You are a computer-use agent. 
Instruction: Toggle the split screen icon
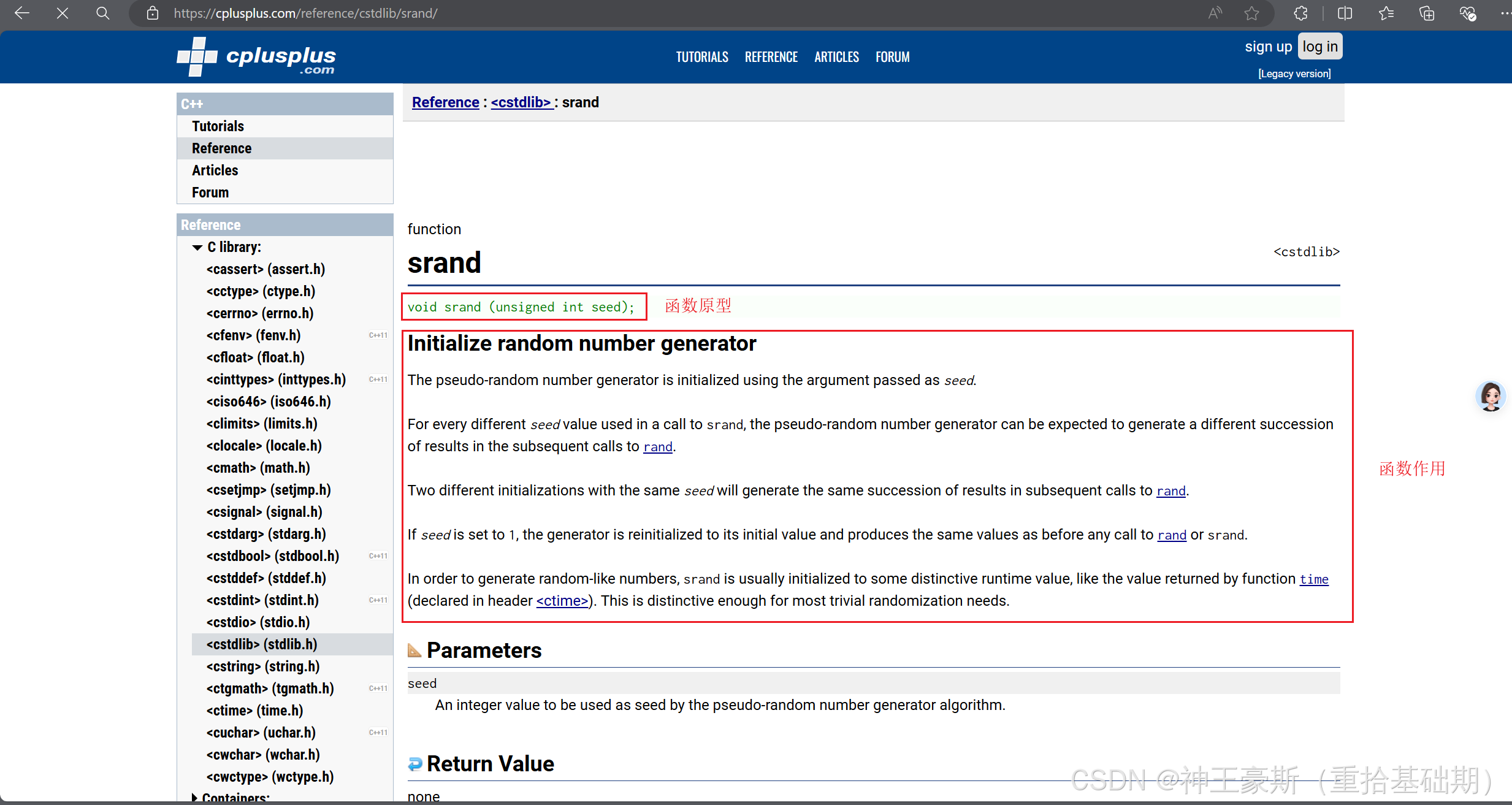pos(1345,13)
